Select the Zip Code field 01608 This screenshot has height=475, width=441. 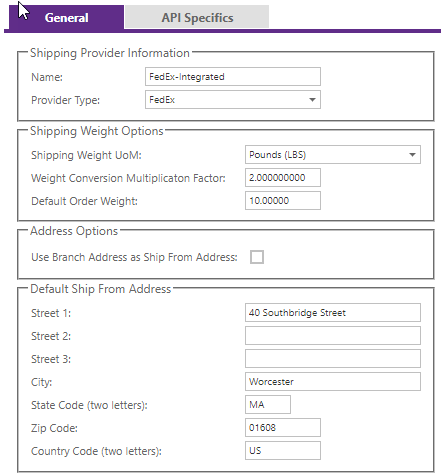tap(283, 428)
